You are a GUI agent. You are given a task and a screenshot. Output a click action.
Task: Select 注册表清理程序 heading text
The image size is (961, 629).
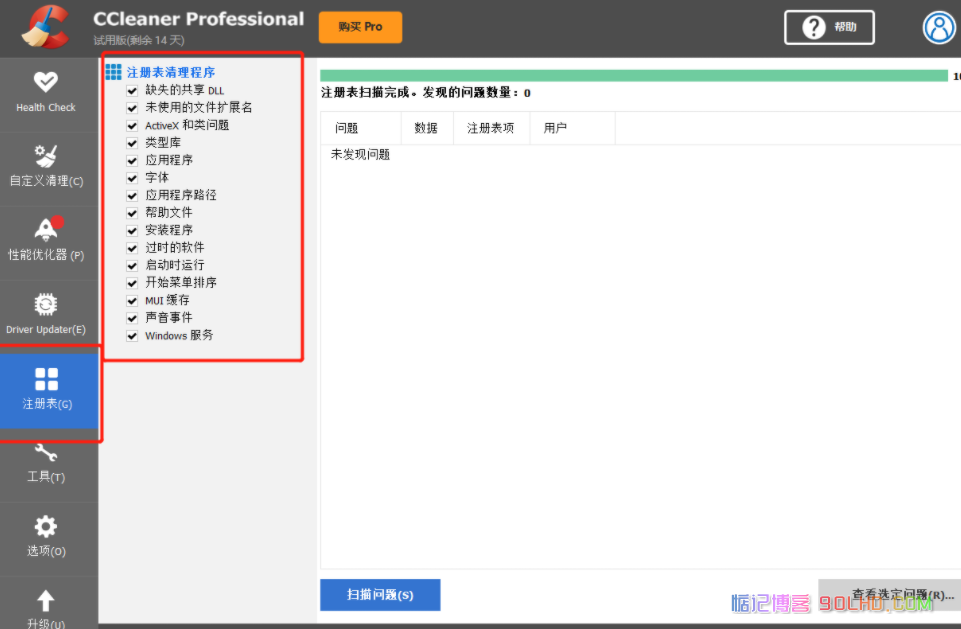[171, 72]
